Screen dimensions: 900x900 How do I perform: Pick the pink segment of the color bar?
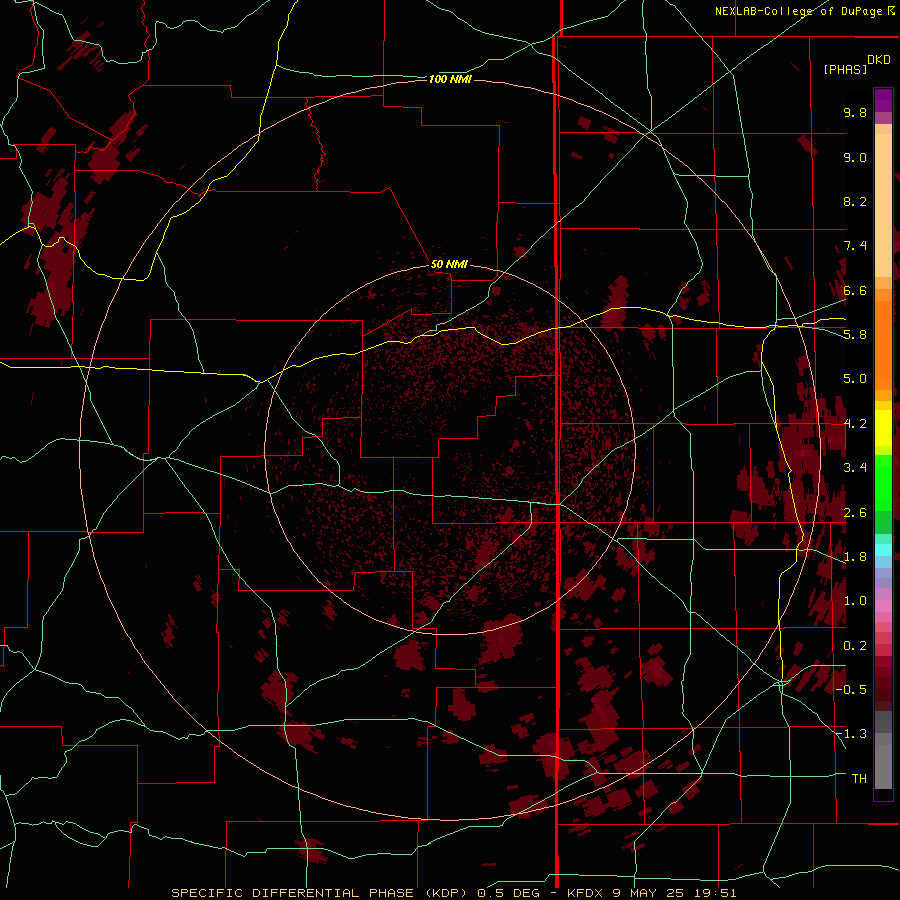tap(883, 606)
